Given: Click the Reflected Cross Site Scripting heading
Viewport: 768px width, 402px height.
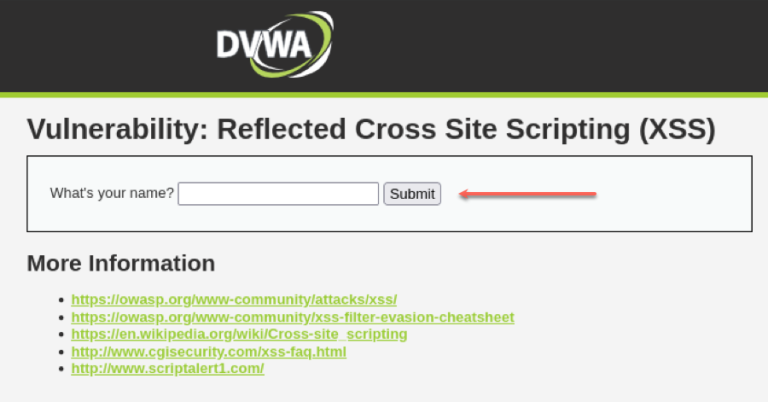Looking at the screenshot, I should pos(371,129).
